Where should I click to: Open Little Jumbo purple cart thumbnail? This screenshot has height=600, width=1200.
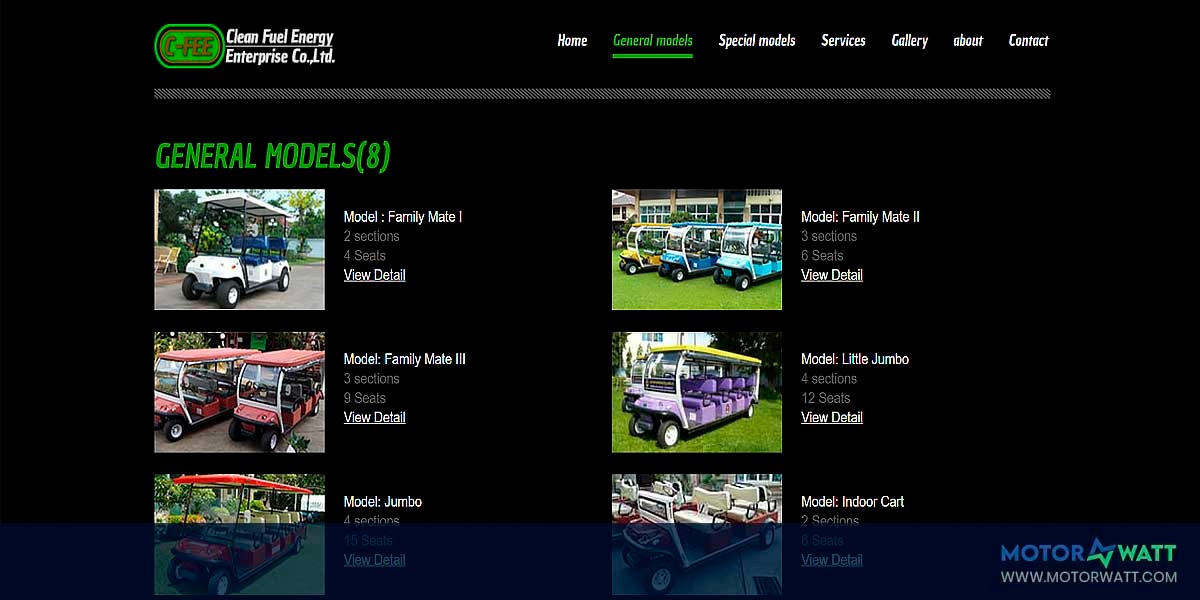click(x=696, y=392)
